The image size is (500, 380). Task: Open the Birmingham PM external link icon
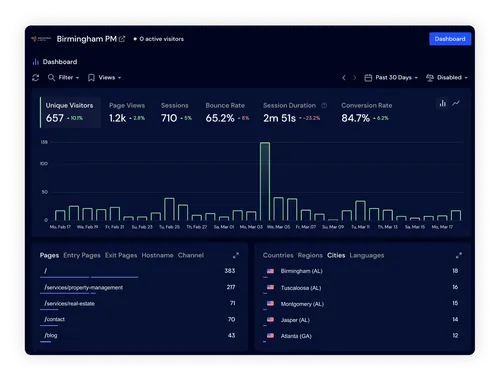pyautogui.click(x=122, y=39)
